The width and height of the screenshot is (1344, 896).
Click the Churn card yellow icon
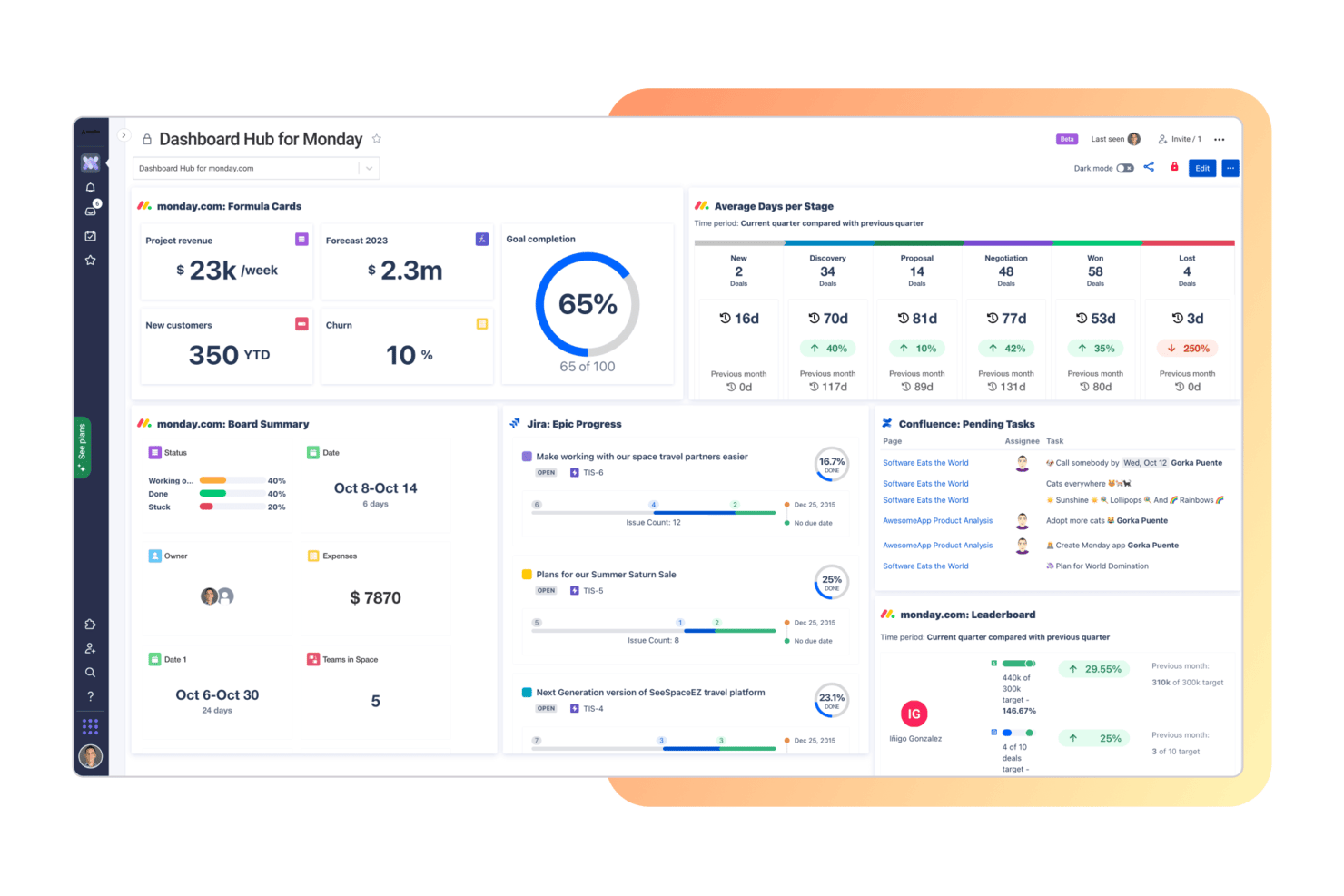tap(482, 324)
